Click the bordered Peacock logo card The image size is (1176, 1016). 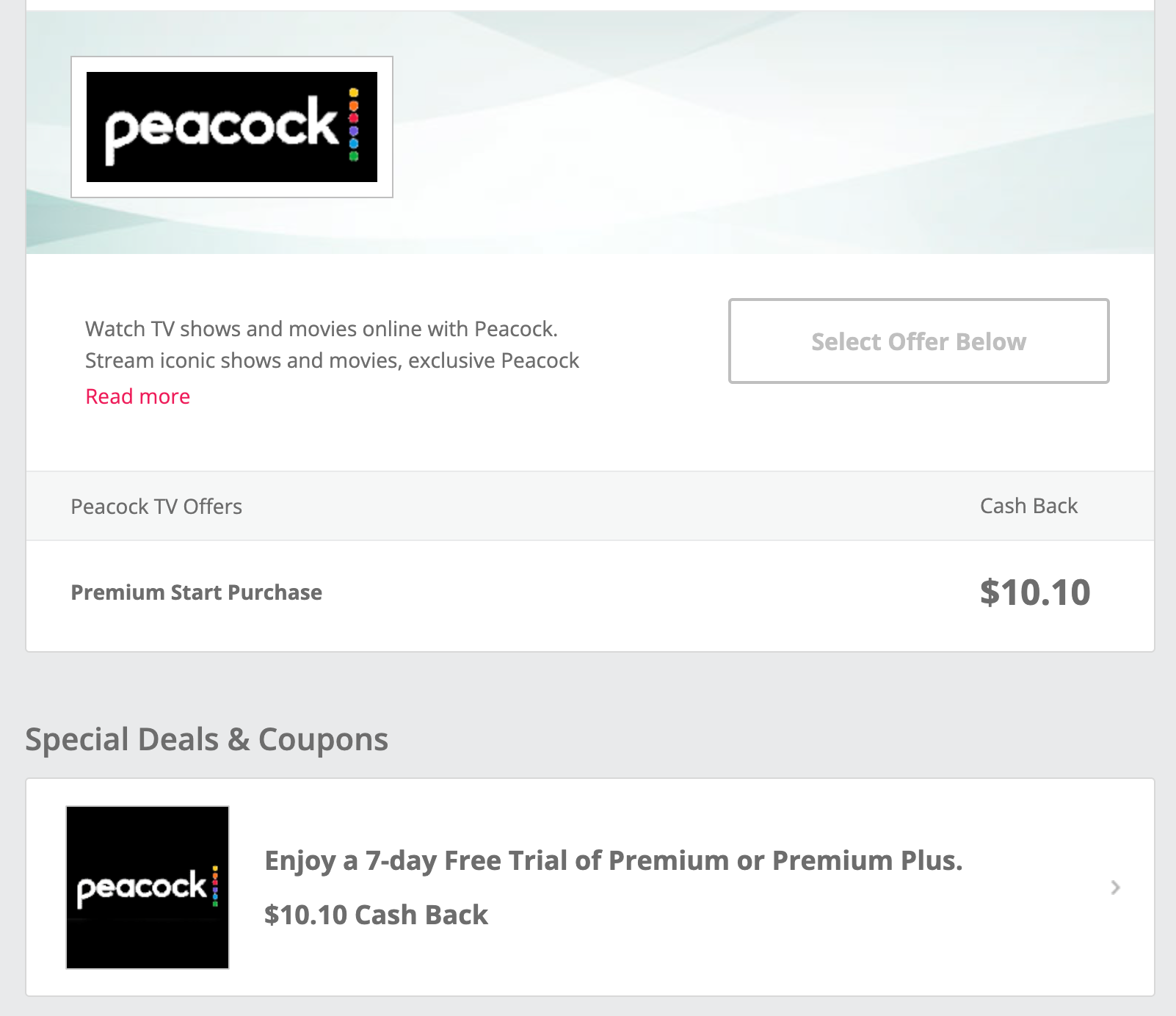[232, 126]
